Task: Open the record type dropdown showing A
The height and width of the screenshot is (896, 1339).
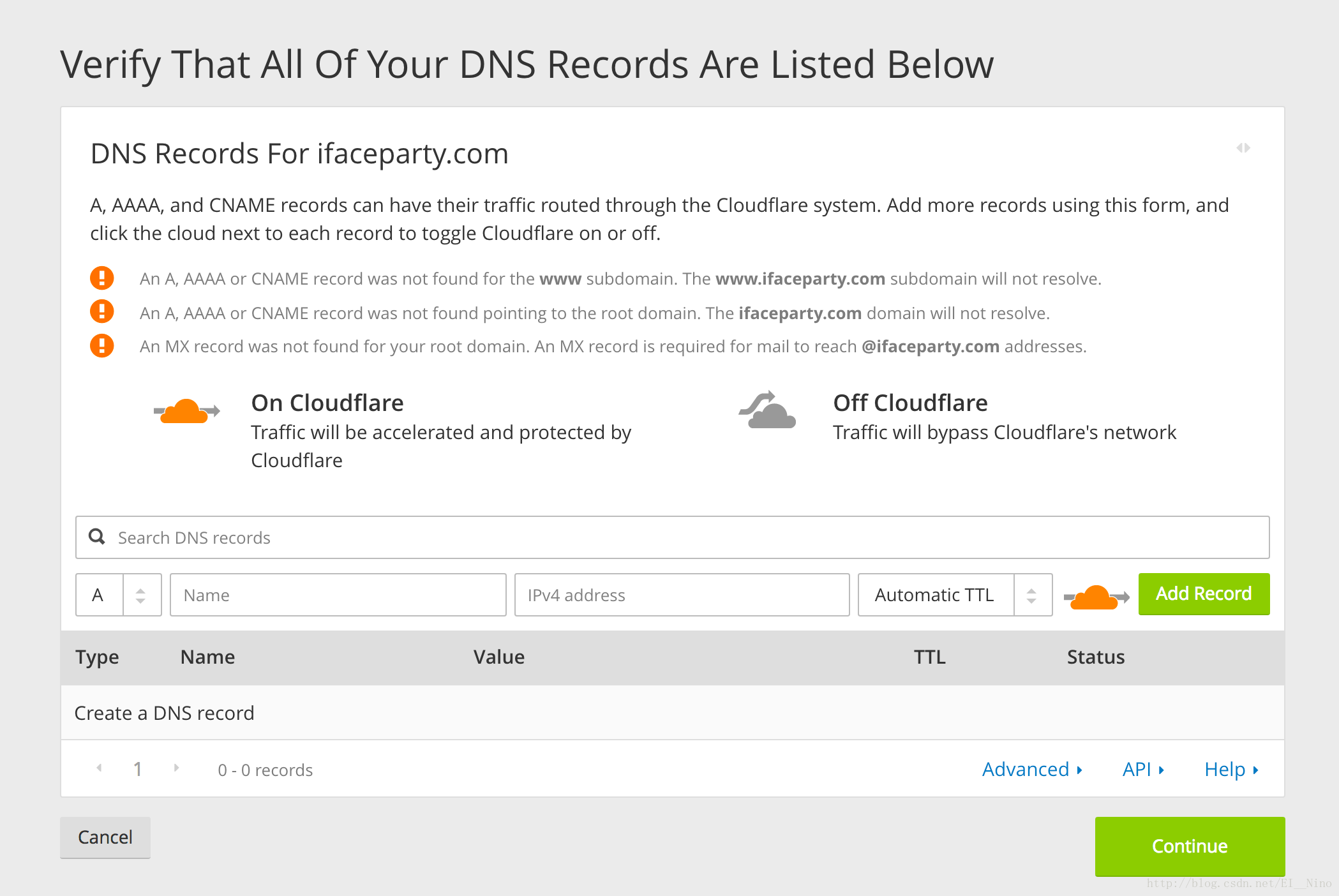Action: (x=119, y=595)
